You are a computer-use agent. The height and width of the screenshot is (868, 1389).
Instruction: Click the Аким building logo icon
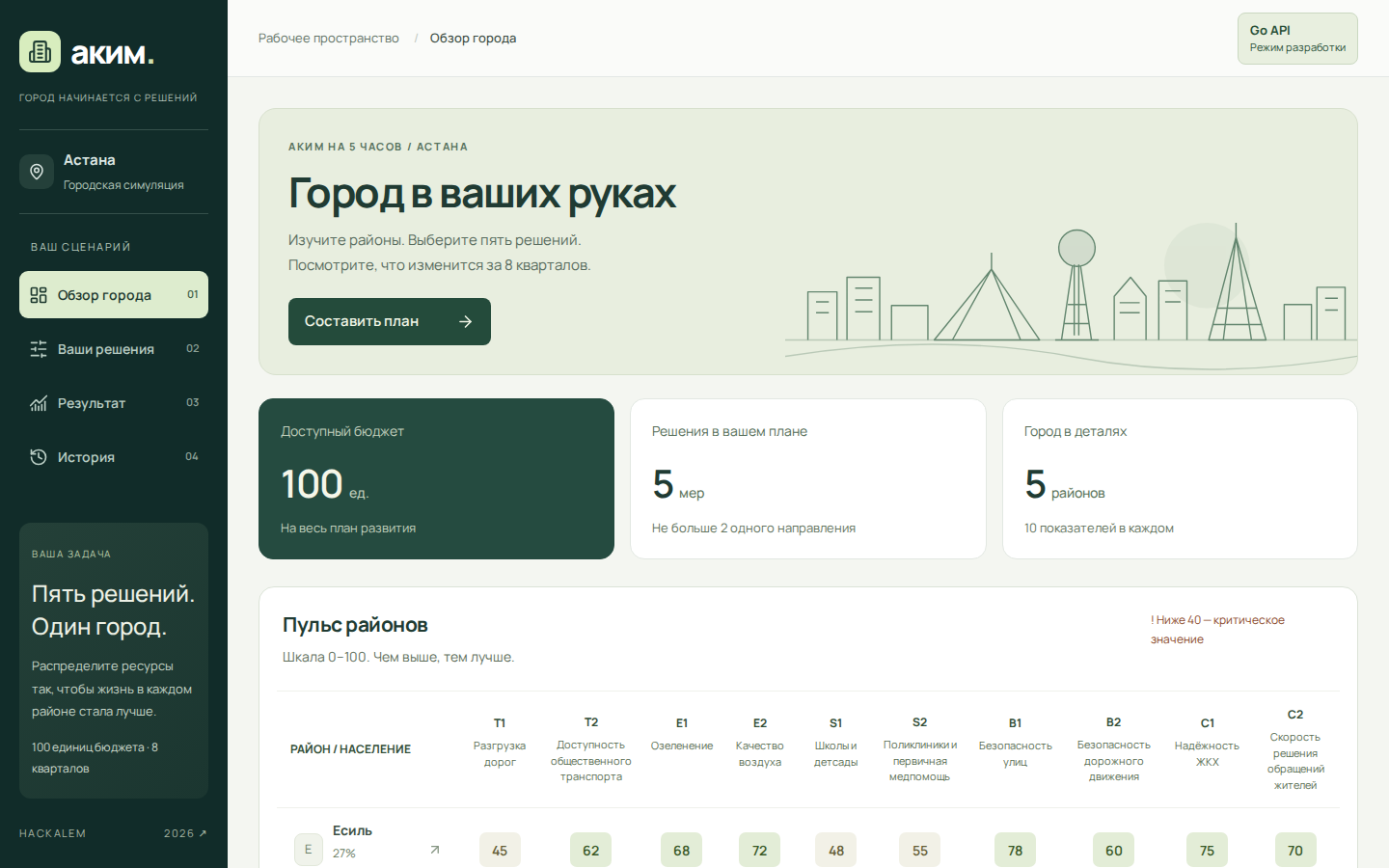(x=40, y=52)
